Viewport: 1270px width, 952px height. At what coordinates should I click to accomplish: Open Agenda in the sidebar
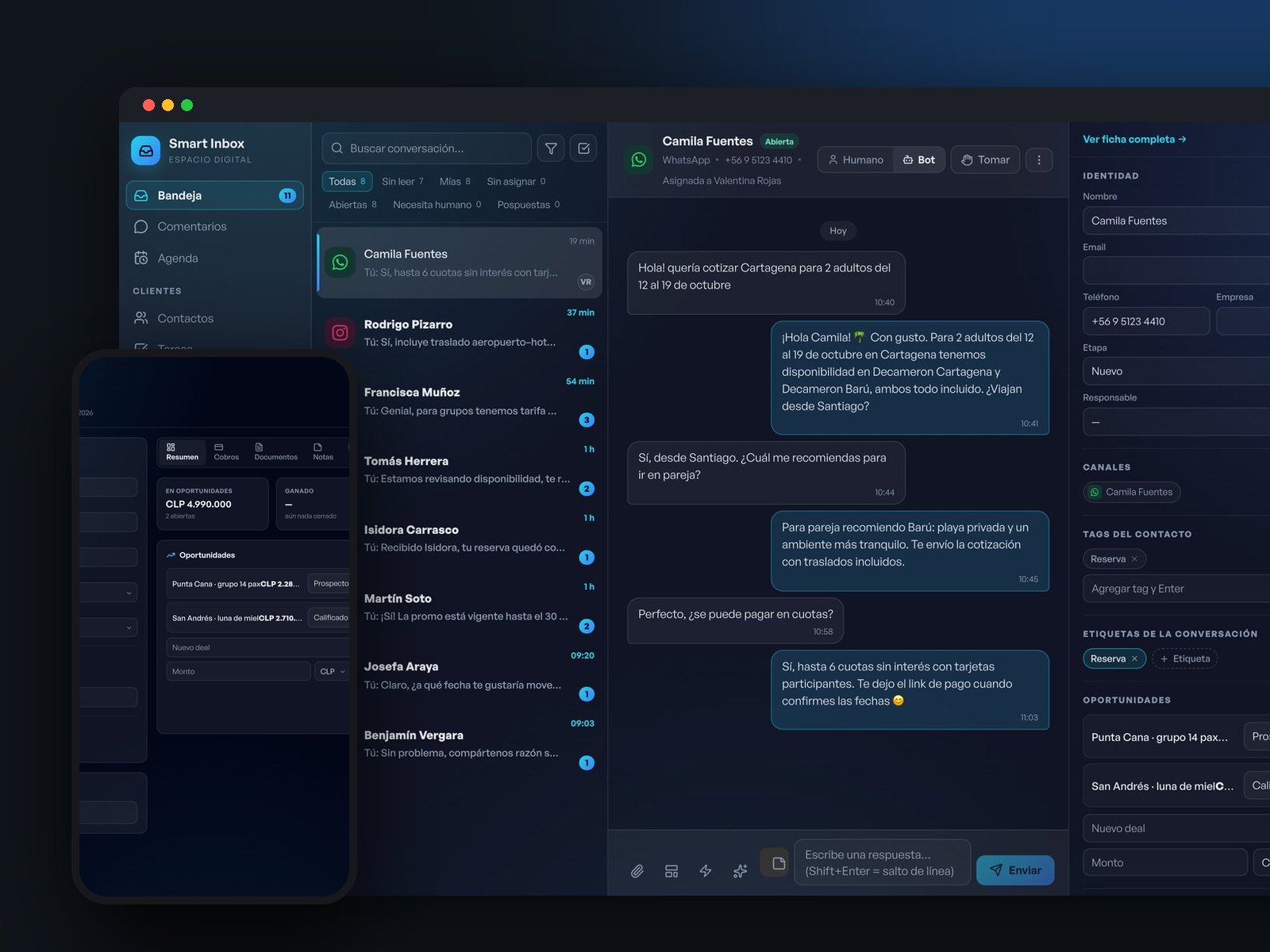[215, 259]
